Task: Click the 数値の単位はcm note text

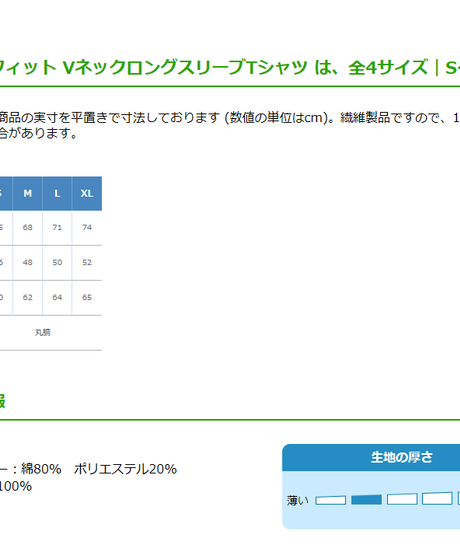Action: [x=276, y=118]
